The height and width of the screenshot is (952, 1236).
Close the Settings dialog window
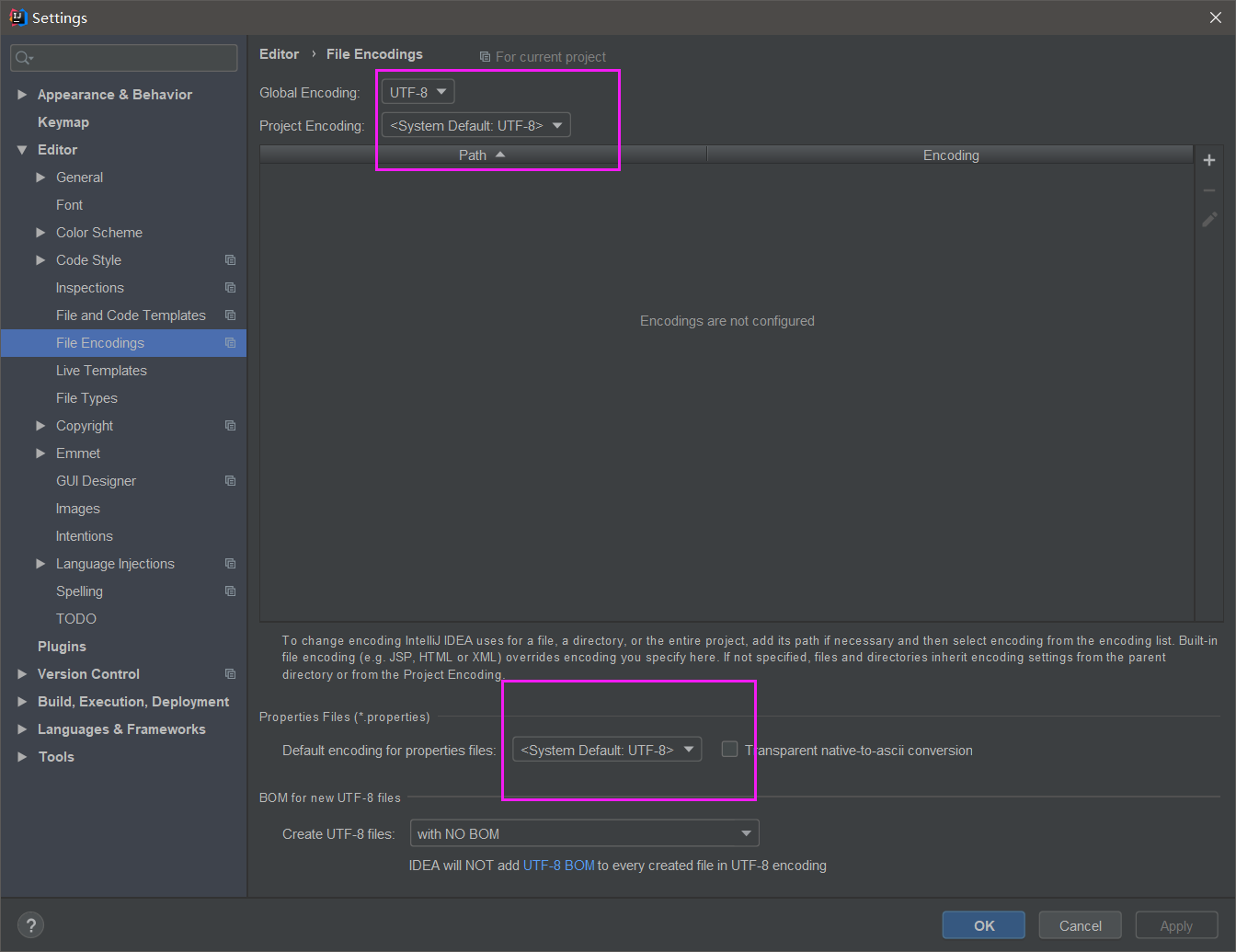point(1215,17)
